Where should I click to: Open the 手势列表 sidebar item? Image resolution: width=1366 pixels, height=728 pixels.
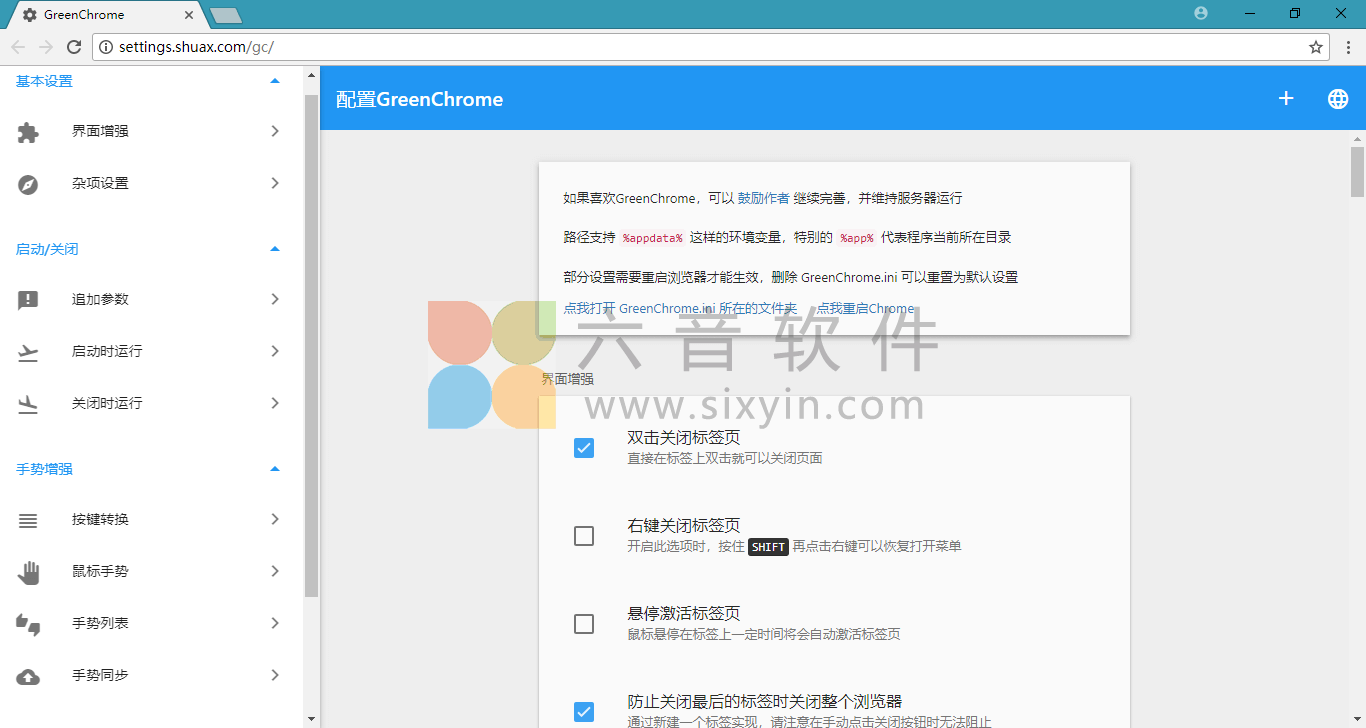click(x=100, y=624)
